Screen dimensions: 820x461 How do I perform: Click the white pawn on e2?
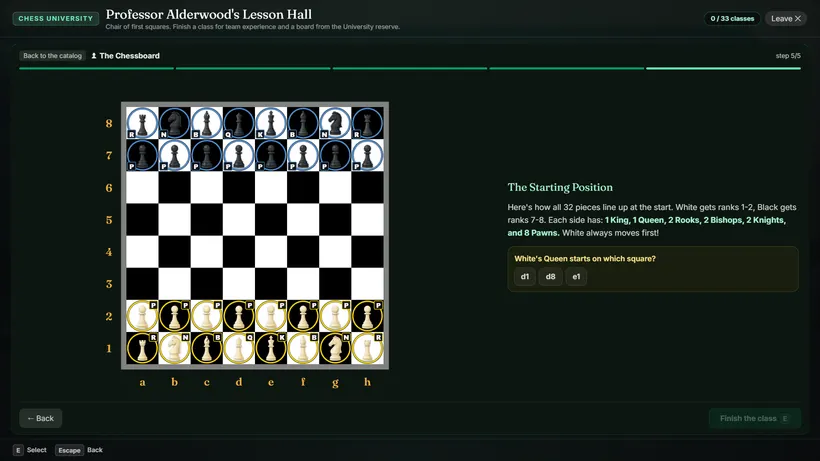coord(271,316)
